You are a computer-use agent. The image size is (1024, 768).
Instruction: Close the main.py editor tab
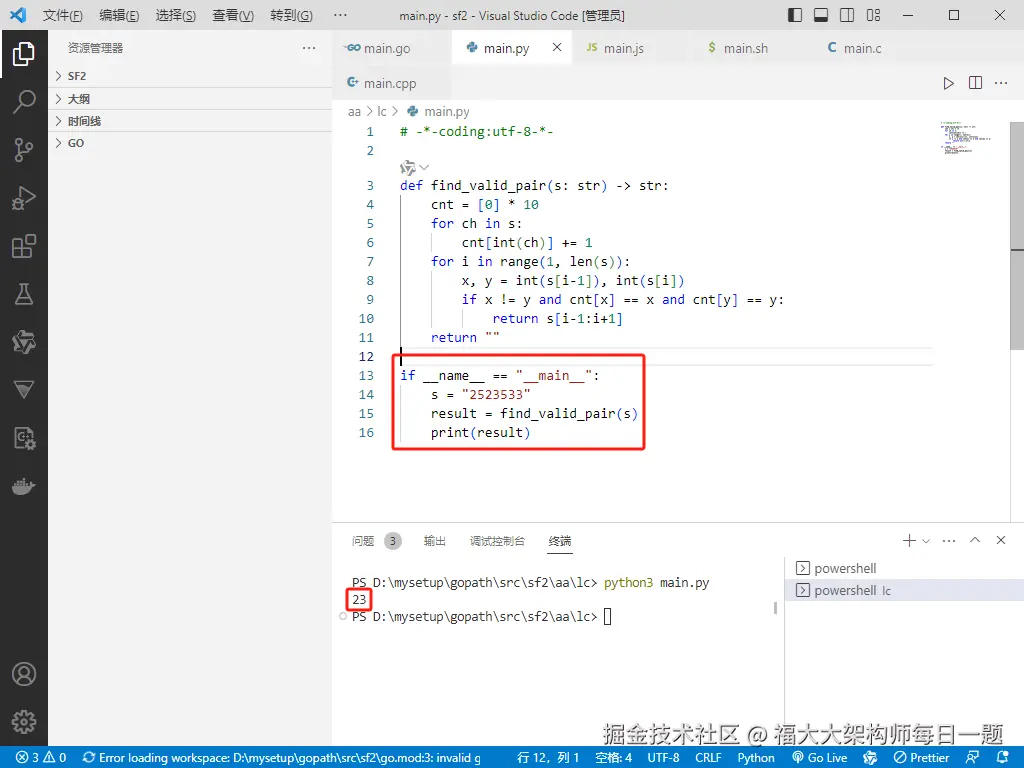coord(556,47)
